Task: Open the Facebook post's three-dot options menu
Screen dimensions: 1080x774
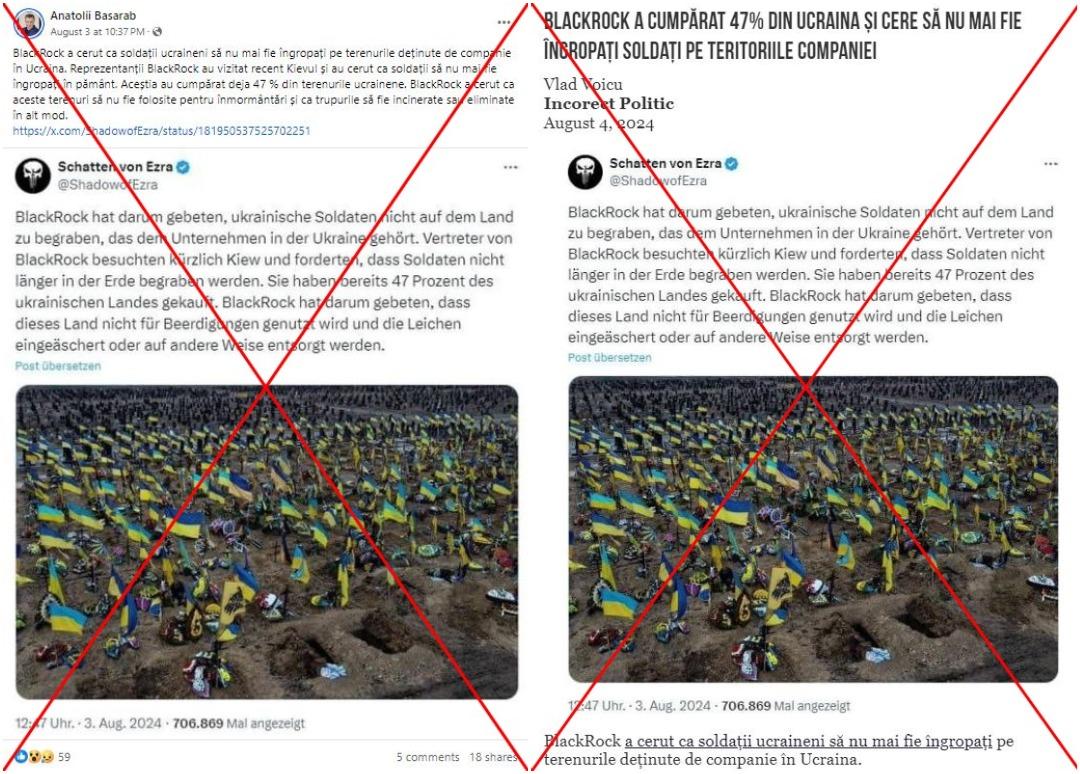Action: point(505,23)
